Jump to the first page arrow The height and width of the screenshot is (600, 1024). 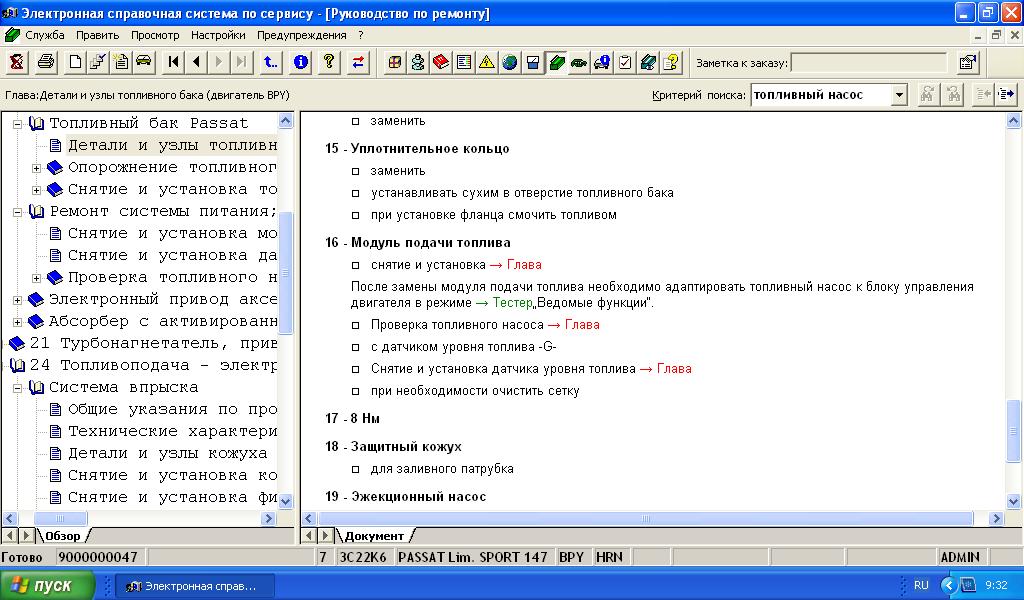pos(173,62)
